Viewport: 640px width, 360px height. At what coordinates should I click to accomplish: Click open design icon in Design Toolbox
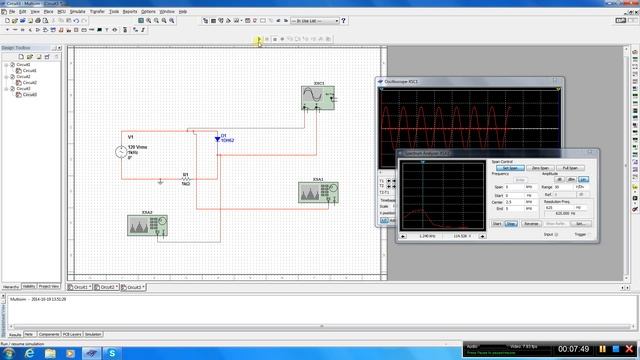pos(30,57)
